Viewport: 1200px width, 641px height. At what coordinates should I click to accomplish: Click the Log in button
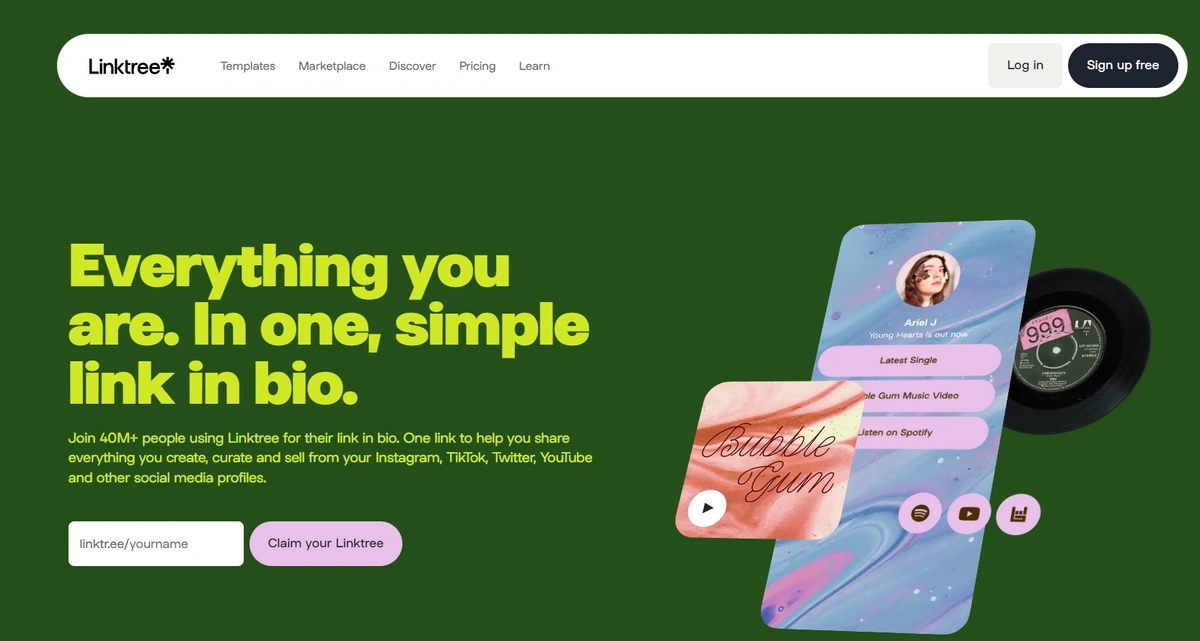pyautogui.click(x=1025, y=65)
